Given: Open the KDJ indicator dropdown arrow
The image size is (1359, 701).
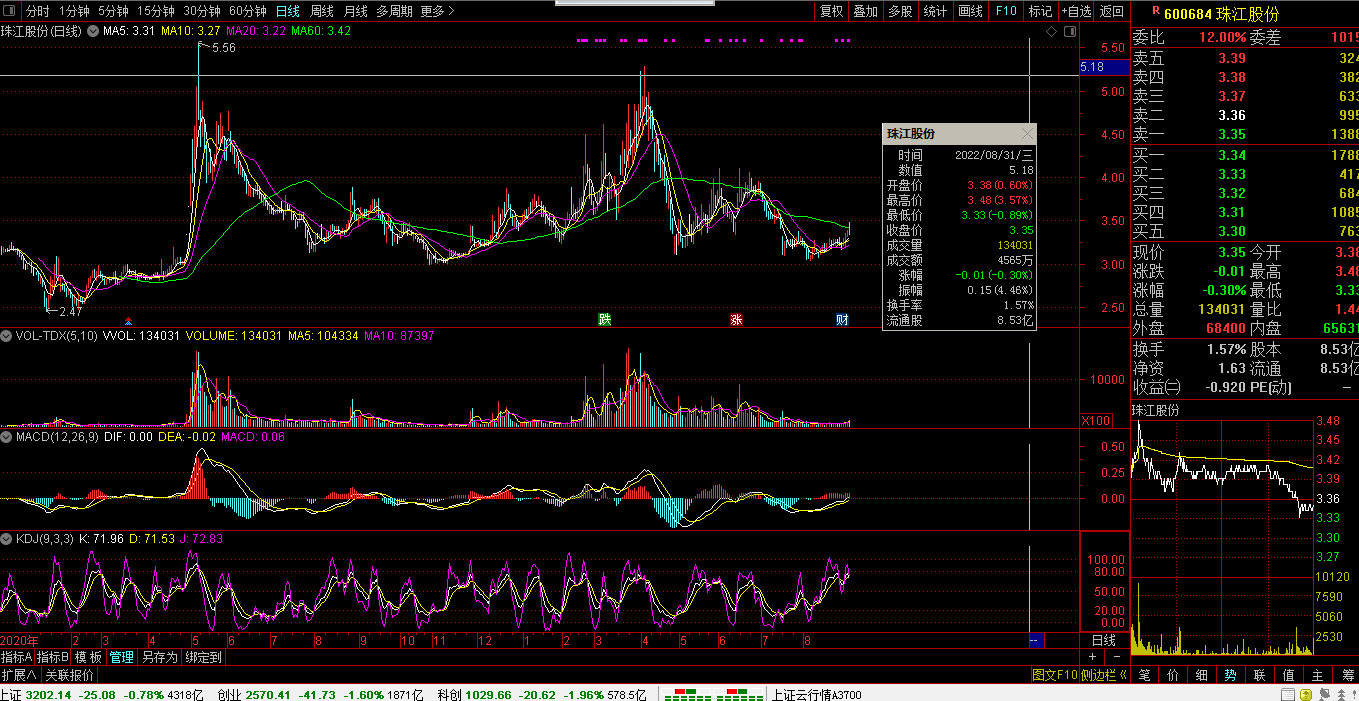Looking at the screenshot, I should [x=7, y=539].
